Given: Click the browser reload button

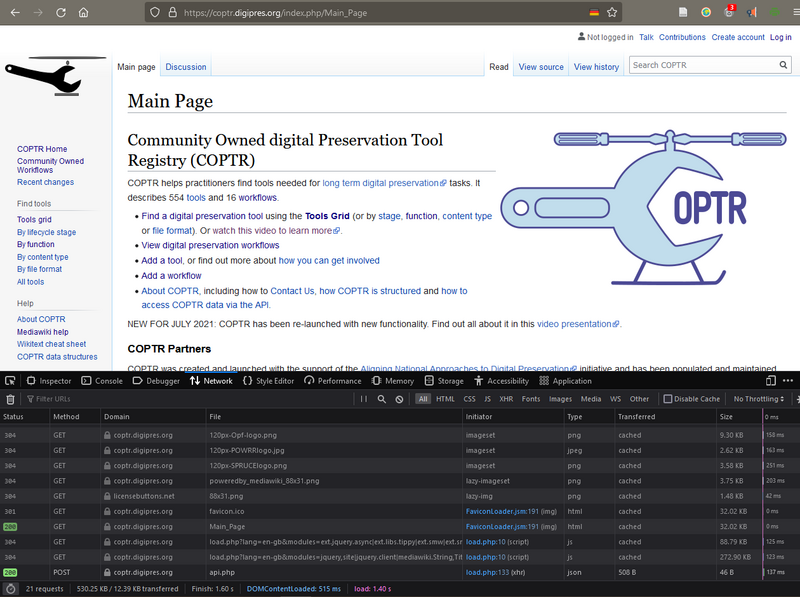Looking at the screenshot, I should [x=61, y=12].
